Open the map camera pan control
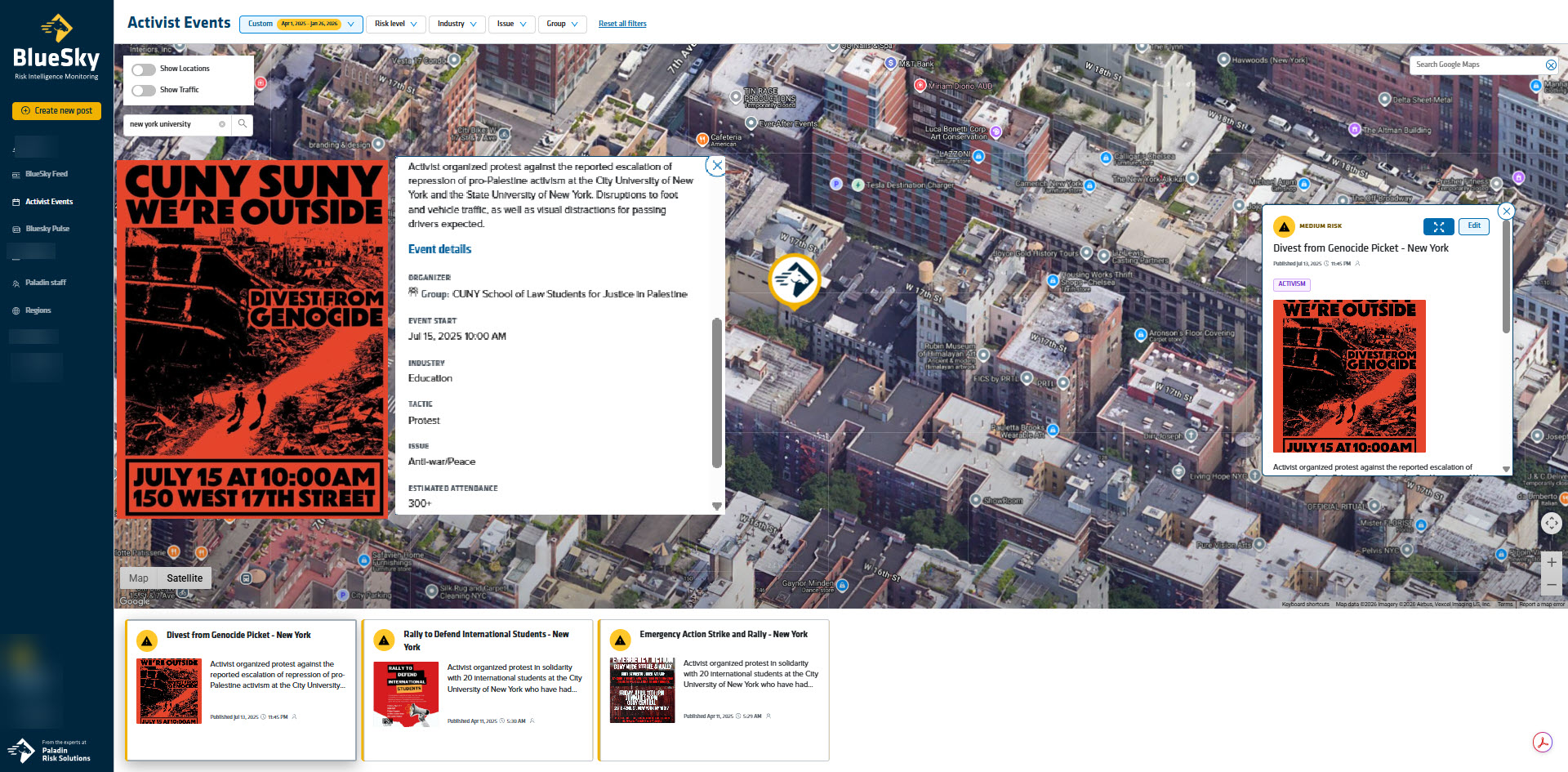The width and height of the screenshot is (1568, 772). coord(1551,523)
